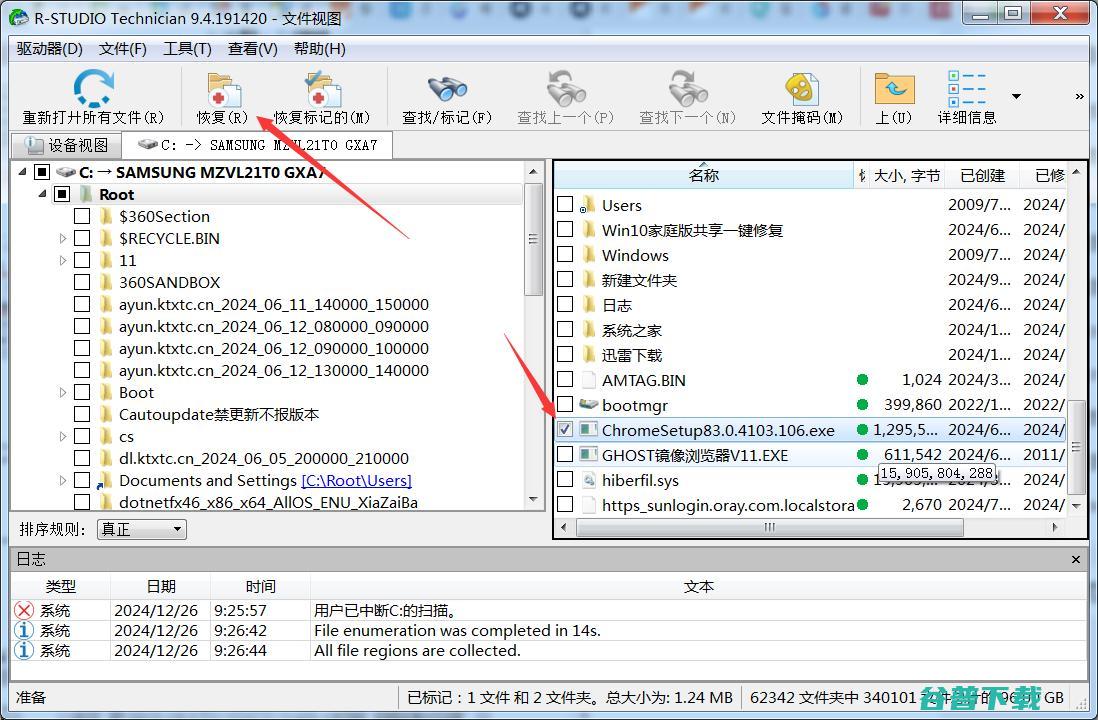Switch to the Device View (设备视图) tab

[68, 145]
